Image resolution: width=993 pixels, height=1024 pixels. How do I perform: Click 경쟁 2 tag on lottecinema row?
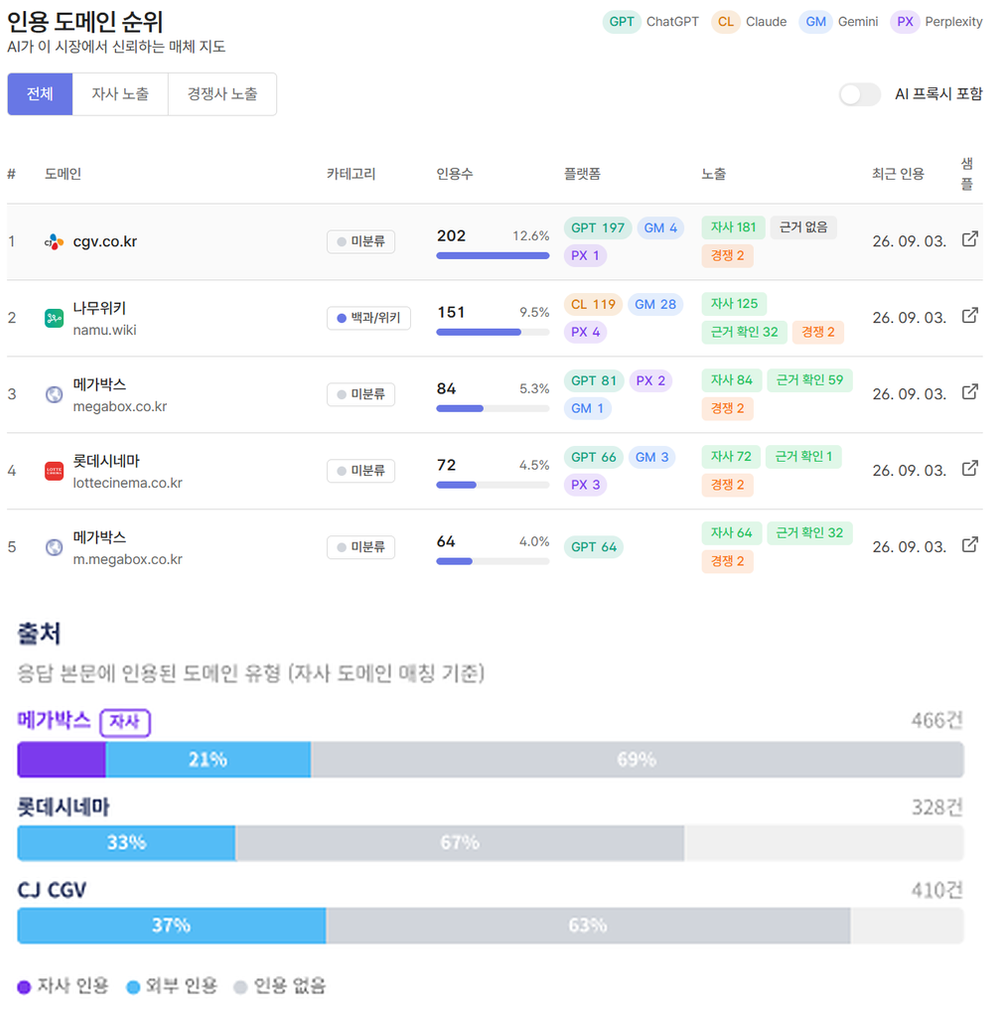727,485
